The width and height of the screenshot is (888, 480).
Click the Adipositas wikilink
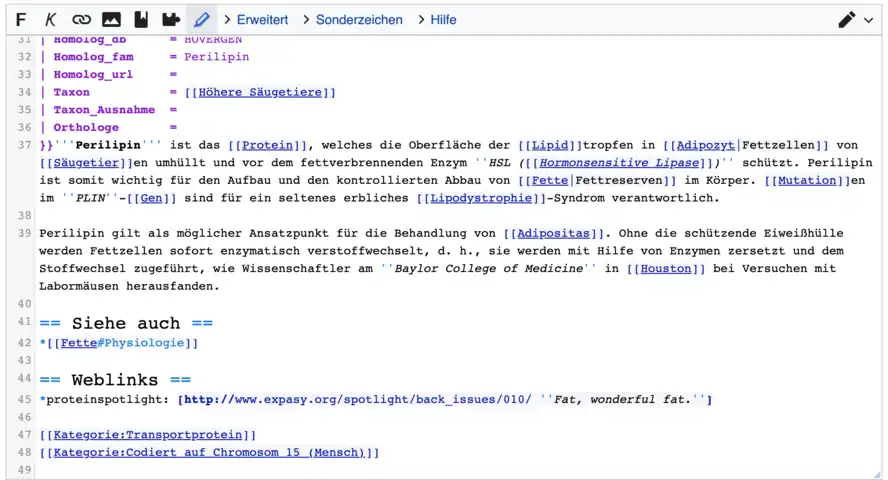553,233
